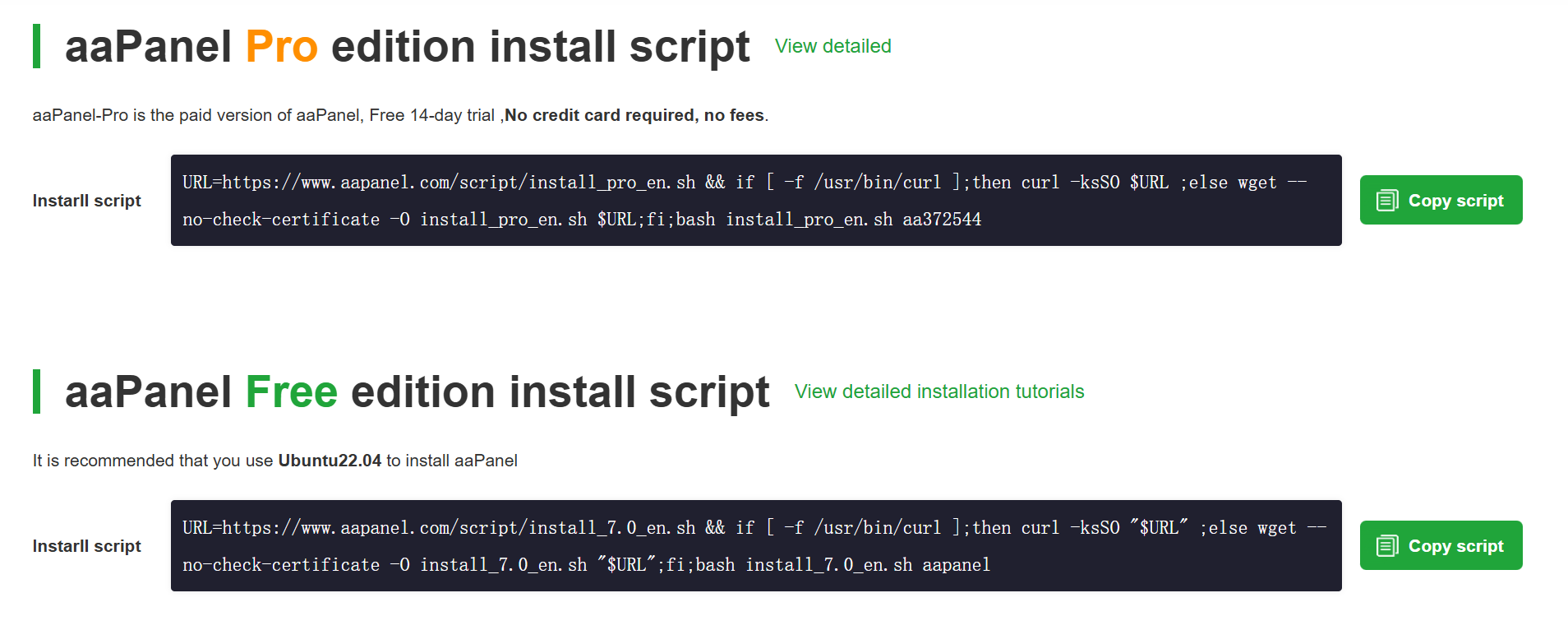Screen dimensions: 1568x630
Task: Click 'aa372544' at the end of the Pro script
Action: 942,220
